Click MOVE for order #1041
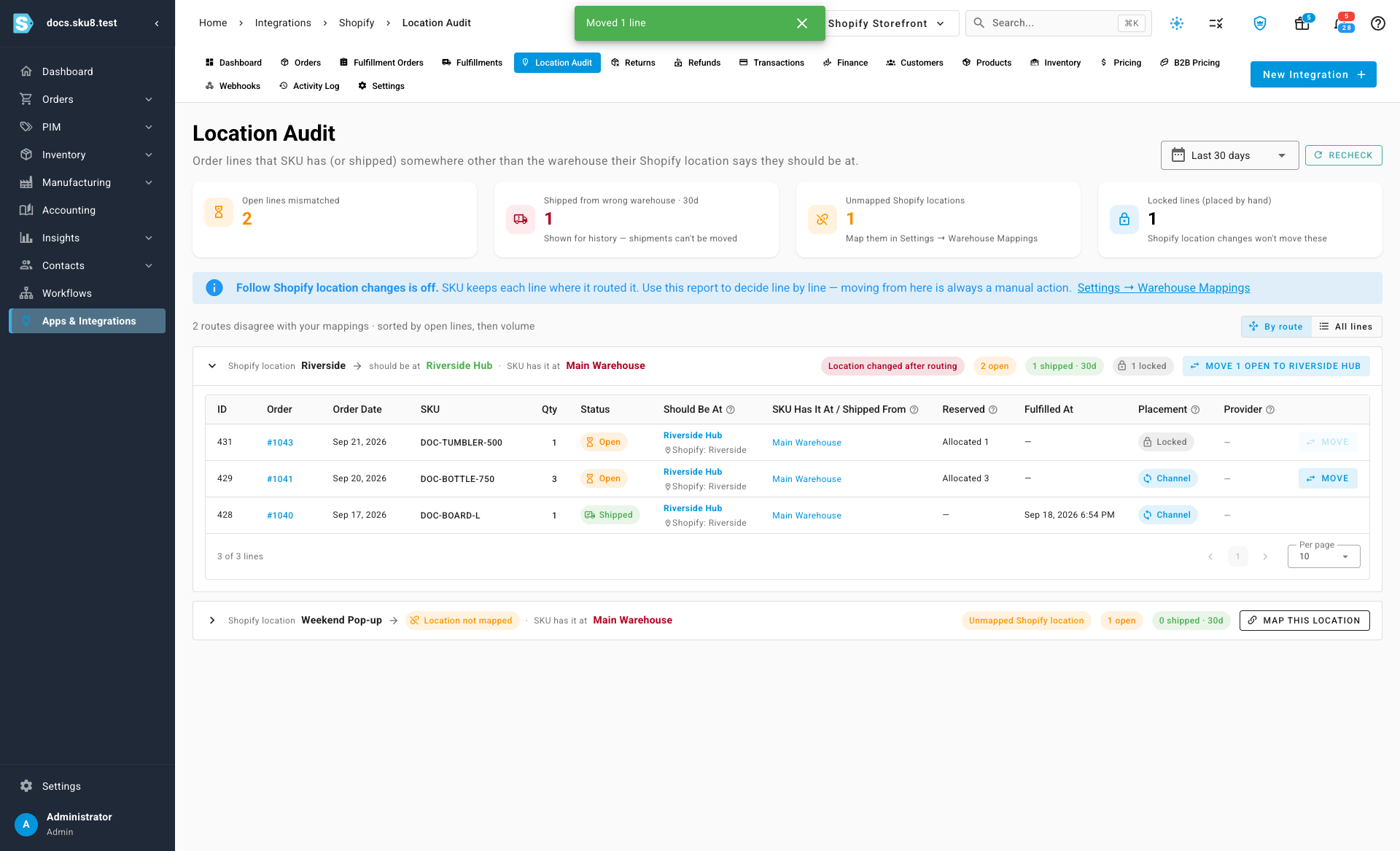This screenshot has width=1400, height=851. coord(1328,478)
